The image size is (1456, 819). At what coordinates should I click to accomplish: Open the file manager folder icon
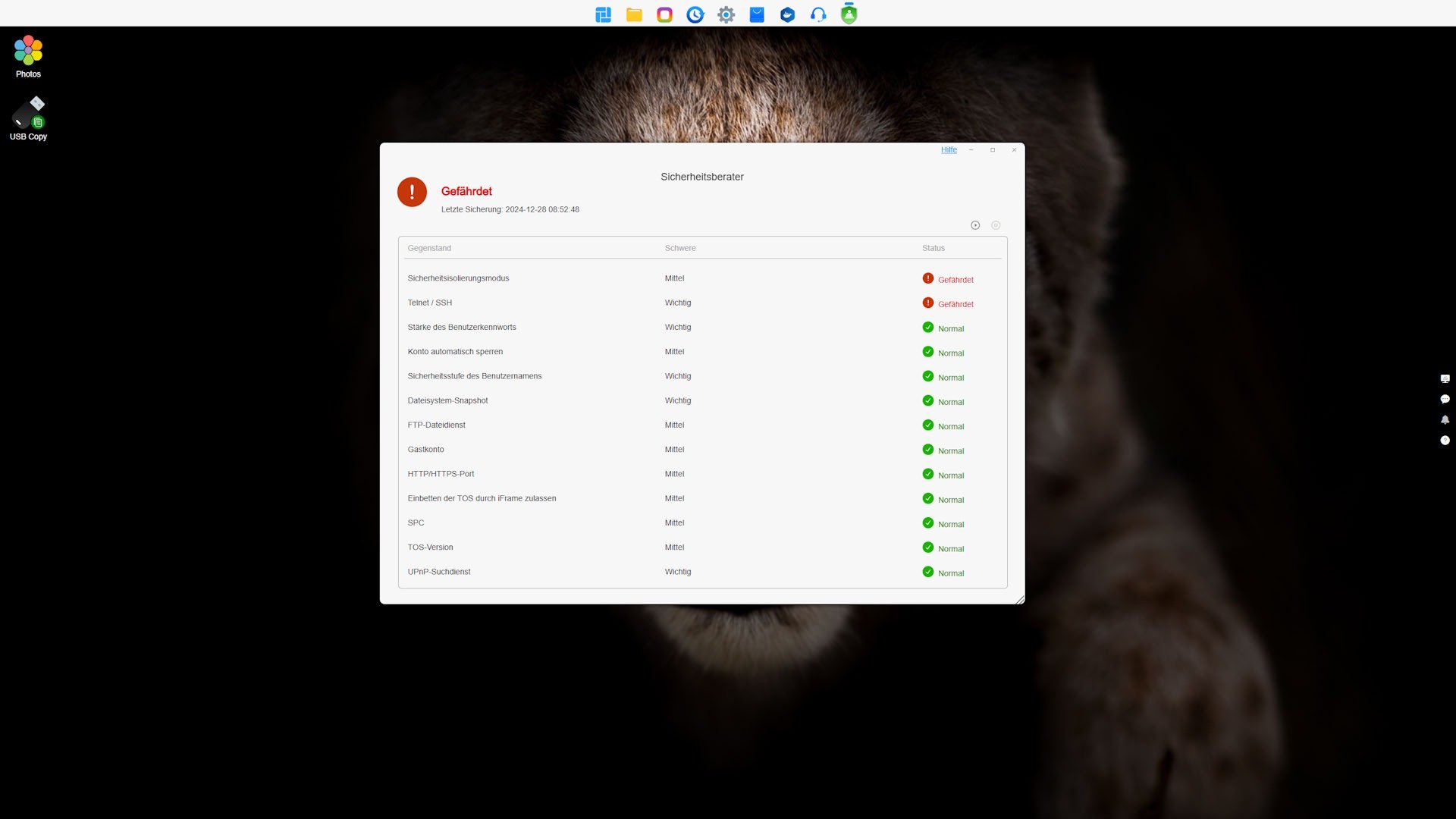[634, 14]
